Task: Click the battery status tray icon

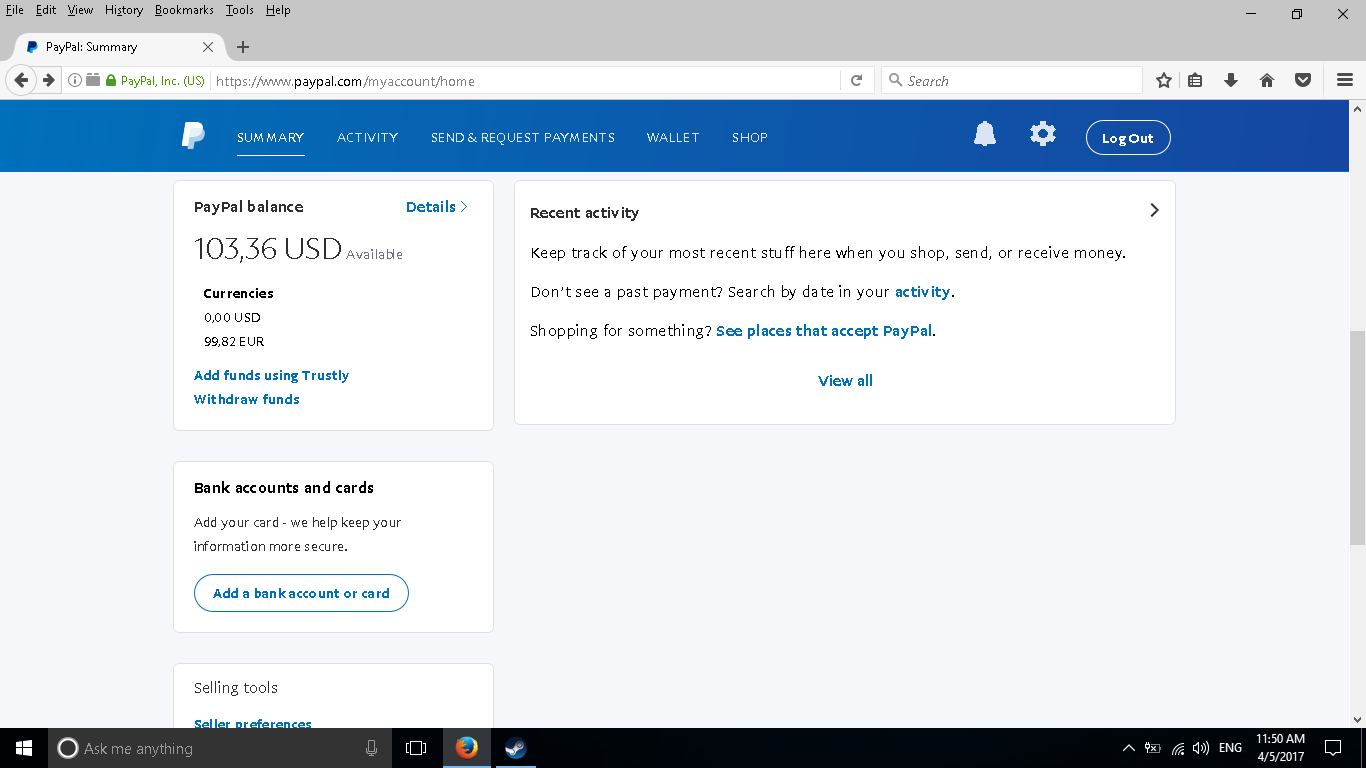Action: [x=1153, y=748]
